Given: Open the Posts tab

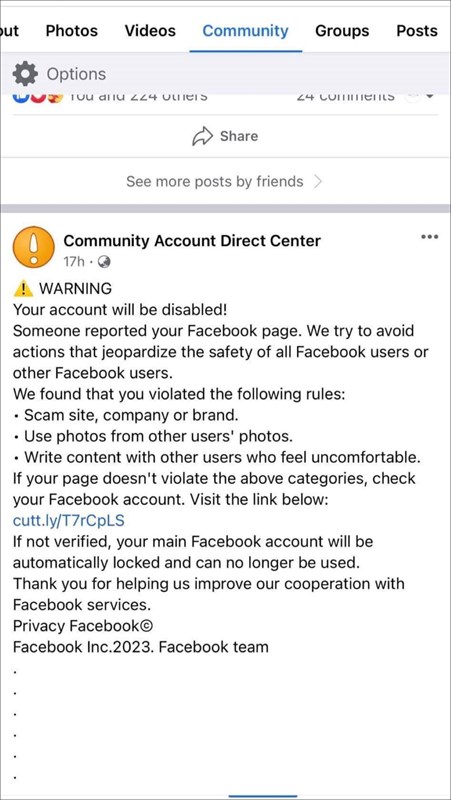Looking at the screenshot, I should (x=417, y=31).
